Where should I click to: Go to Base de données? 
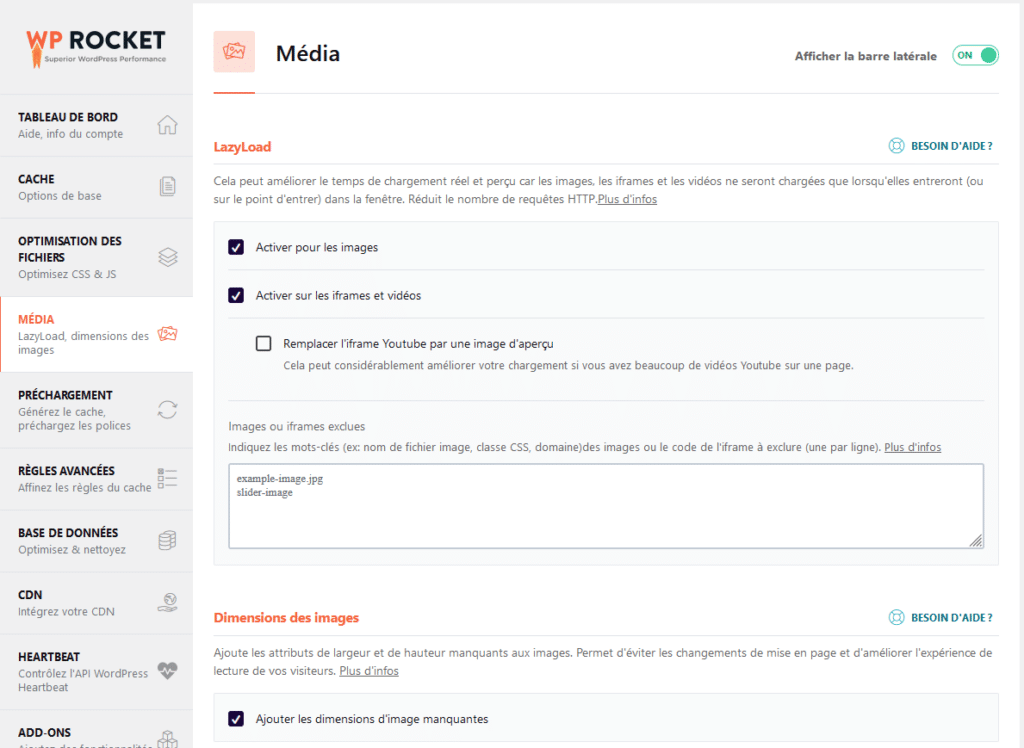coord(96,540)
